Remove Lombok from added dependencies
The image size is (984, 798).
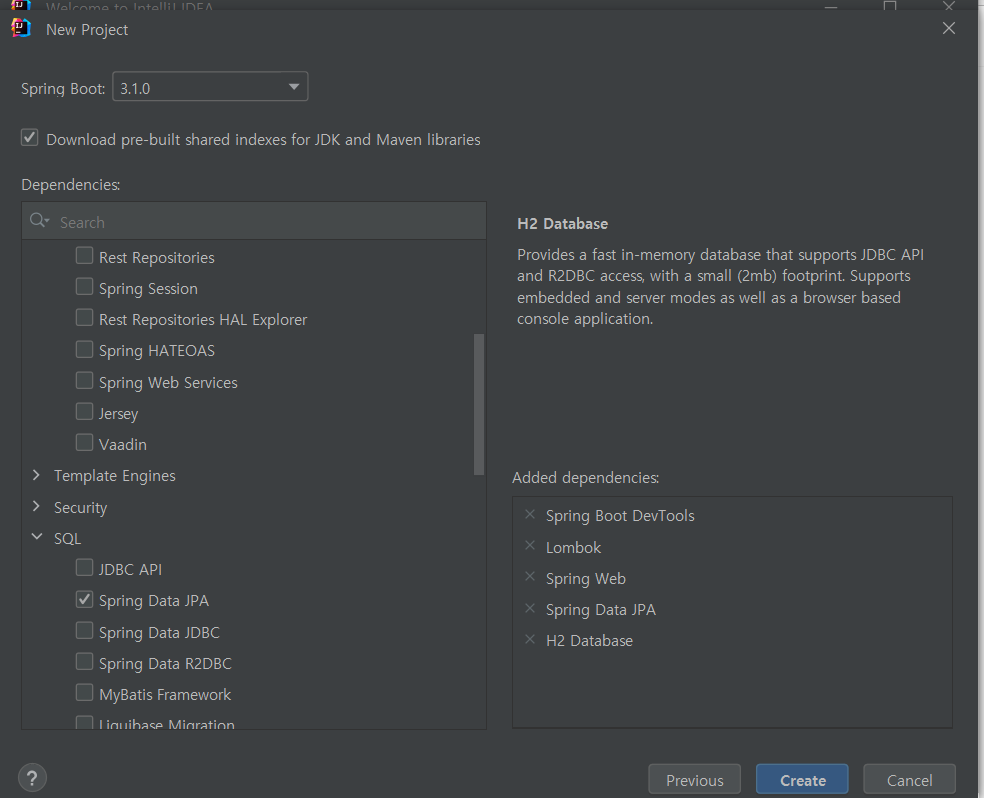click(x=530, y=546)
